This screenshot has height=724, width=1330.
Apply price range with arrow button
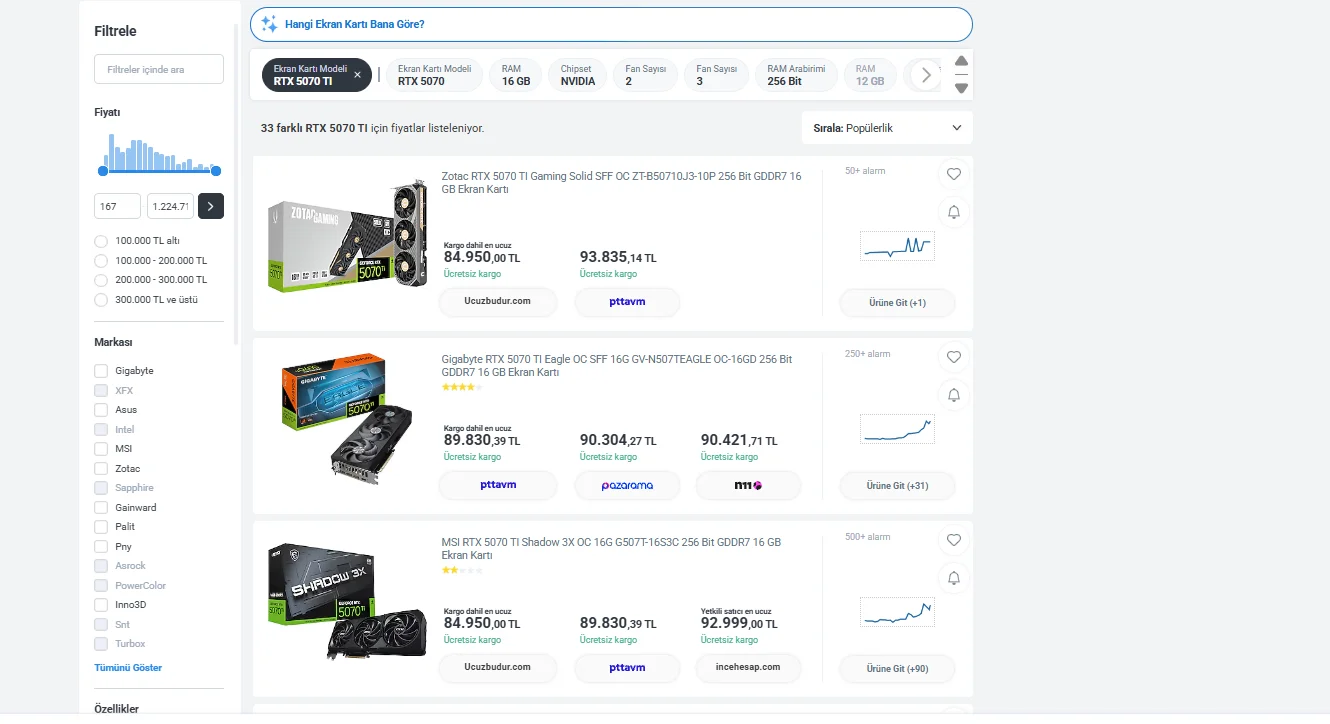pos(211,206)
